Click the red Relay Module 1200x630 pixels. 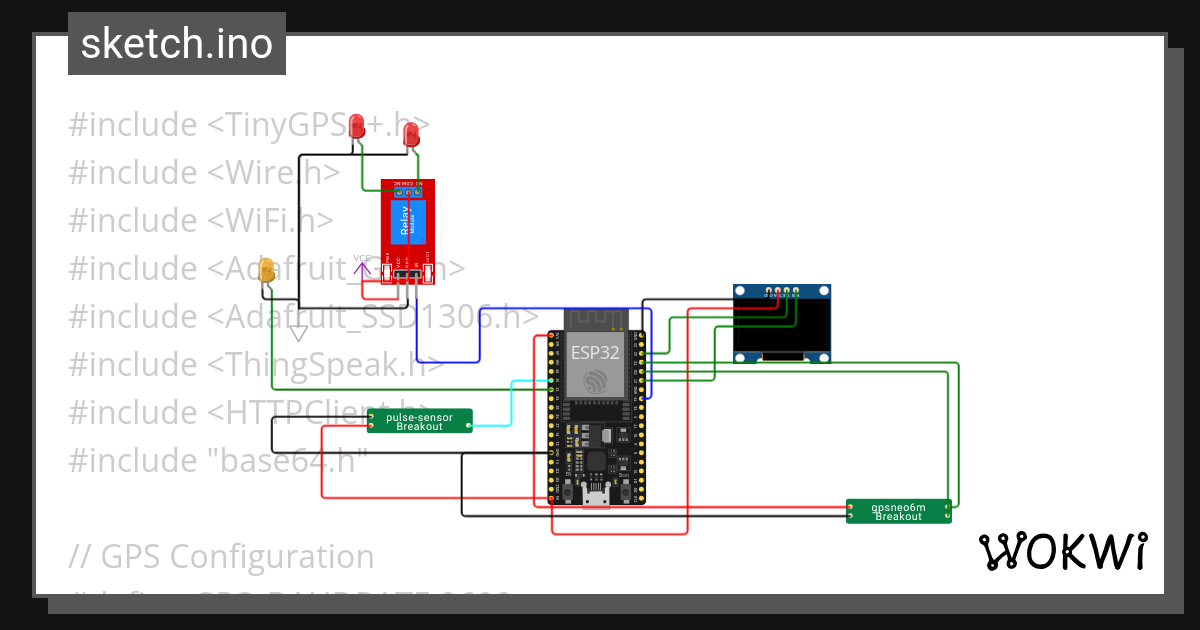coord(407,230)
